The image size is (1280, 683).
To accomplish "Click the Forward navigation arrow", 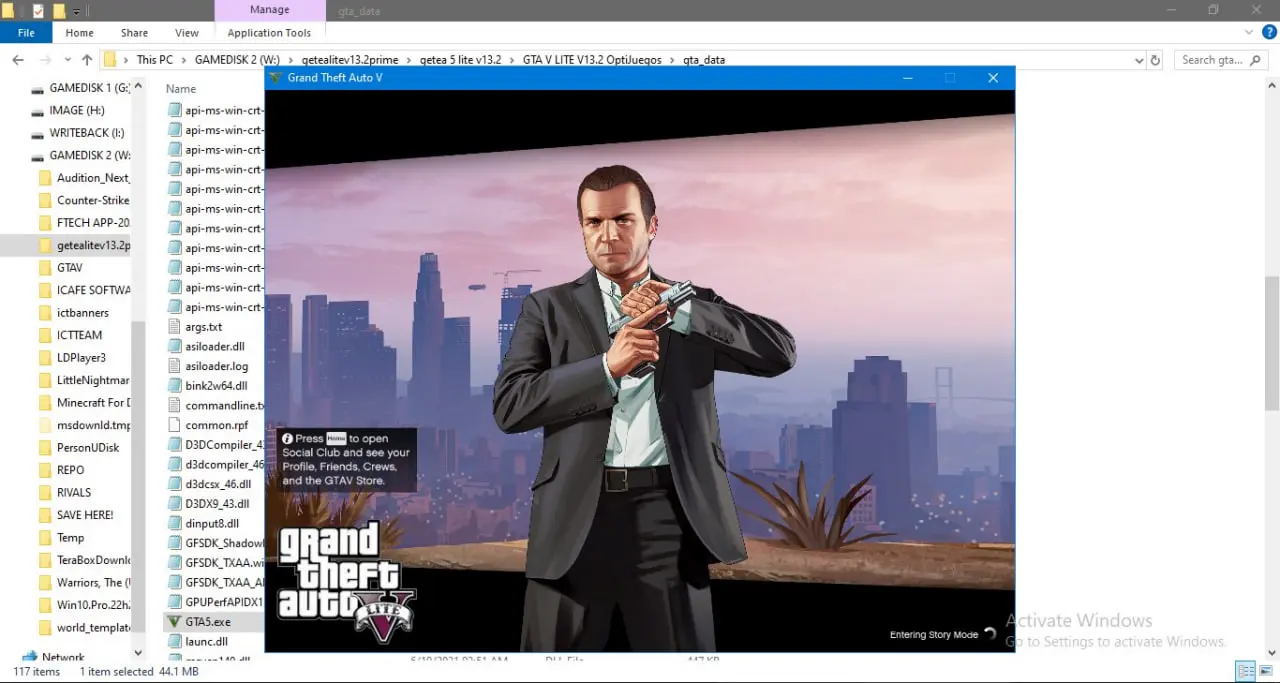I will 45,60.
